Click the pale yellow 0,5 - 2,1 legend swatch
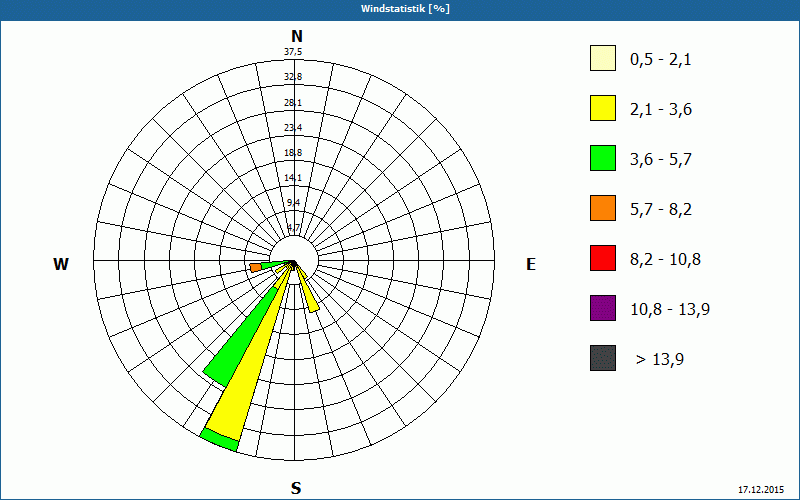The width and height of the screenshot is (800, 500). tap(603, 58)
